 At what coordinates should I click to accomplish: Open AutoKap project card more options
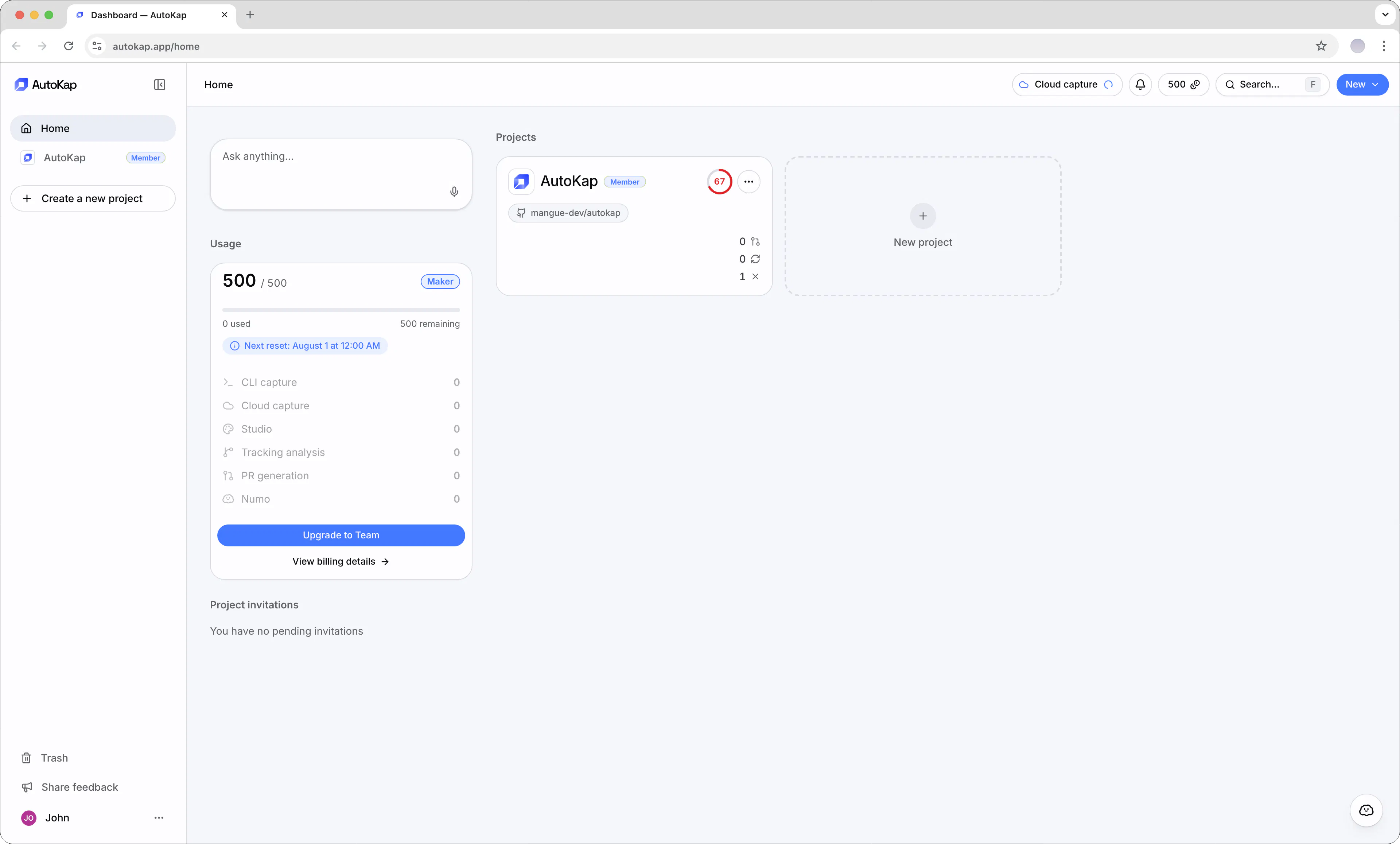point(748,182)
